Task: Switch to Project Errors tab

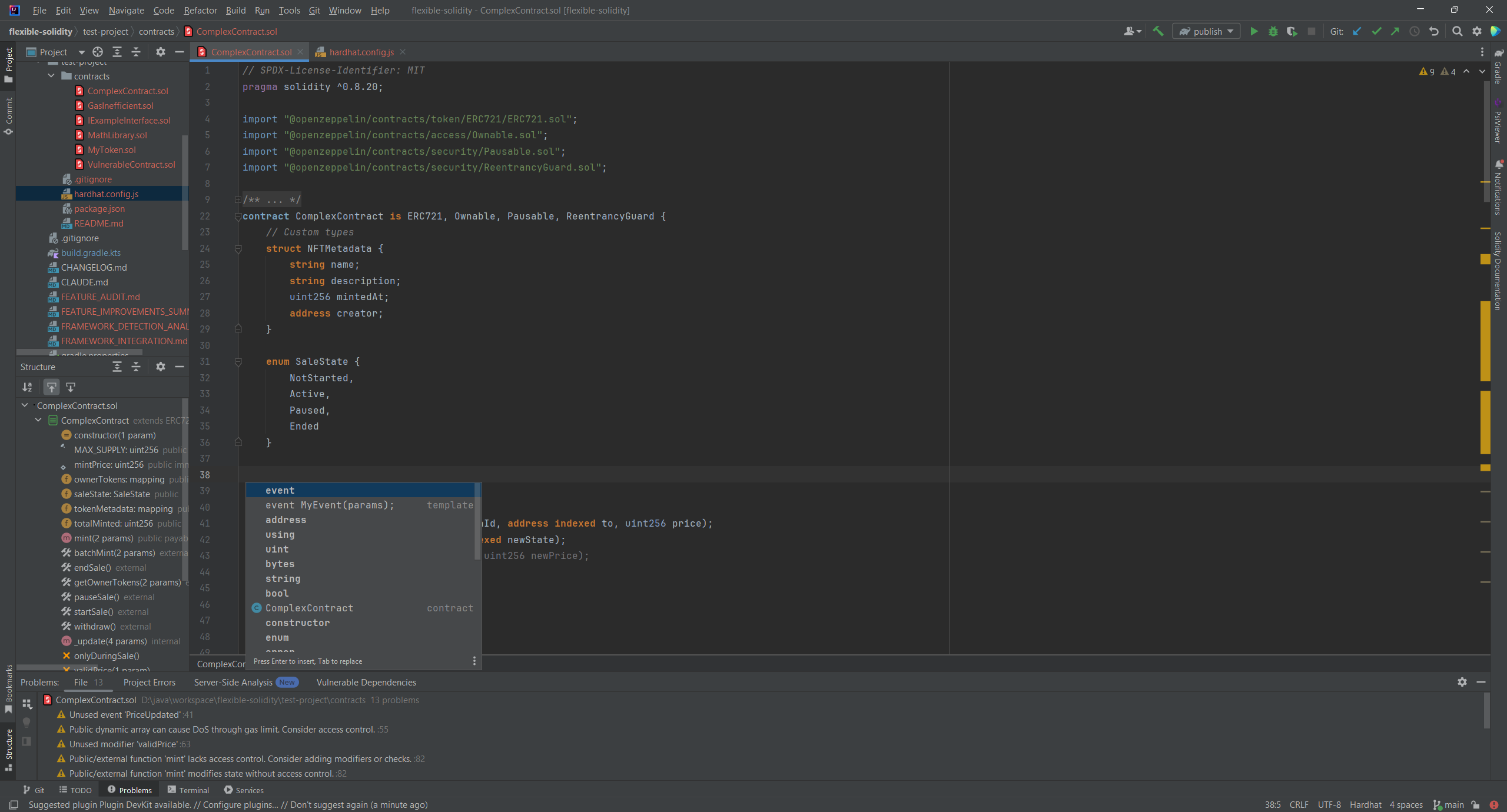Action: pyautogui.click(x=149, y=683)
